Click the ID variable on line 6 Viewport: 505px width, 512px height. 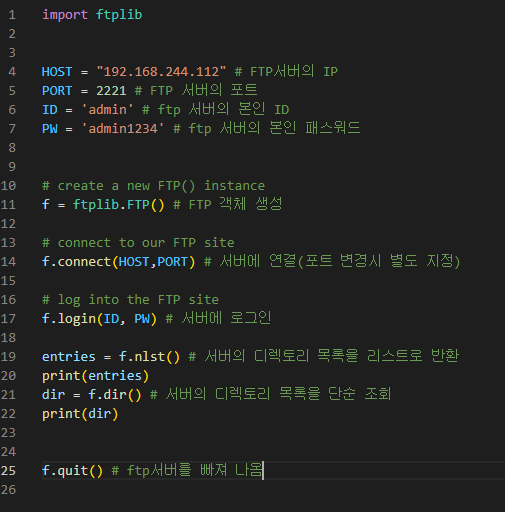(x=50, y=110)
